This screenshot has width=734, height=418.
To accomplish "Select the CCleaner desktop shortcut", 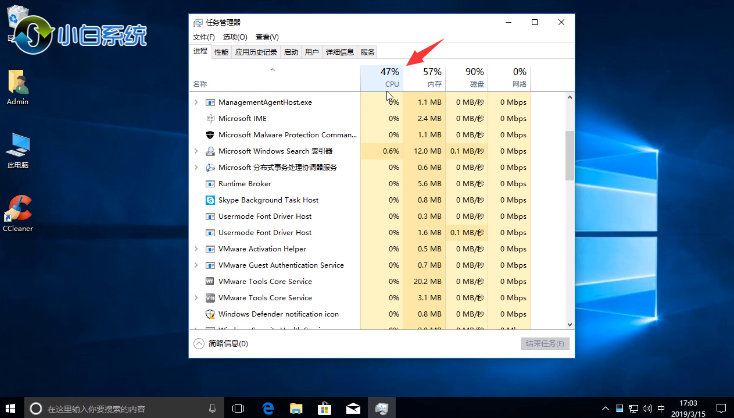I will coord(18,213).
